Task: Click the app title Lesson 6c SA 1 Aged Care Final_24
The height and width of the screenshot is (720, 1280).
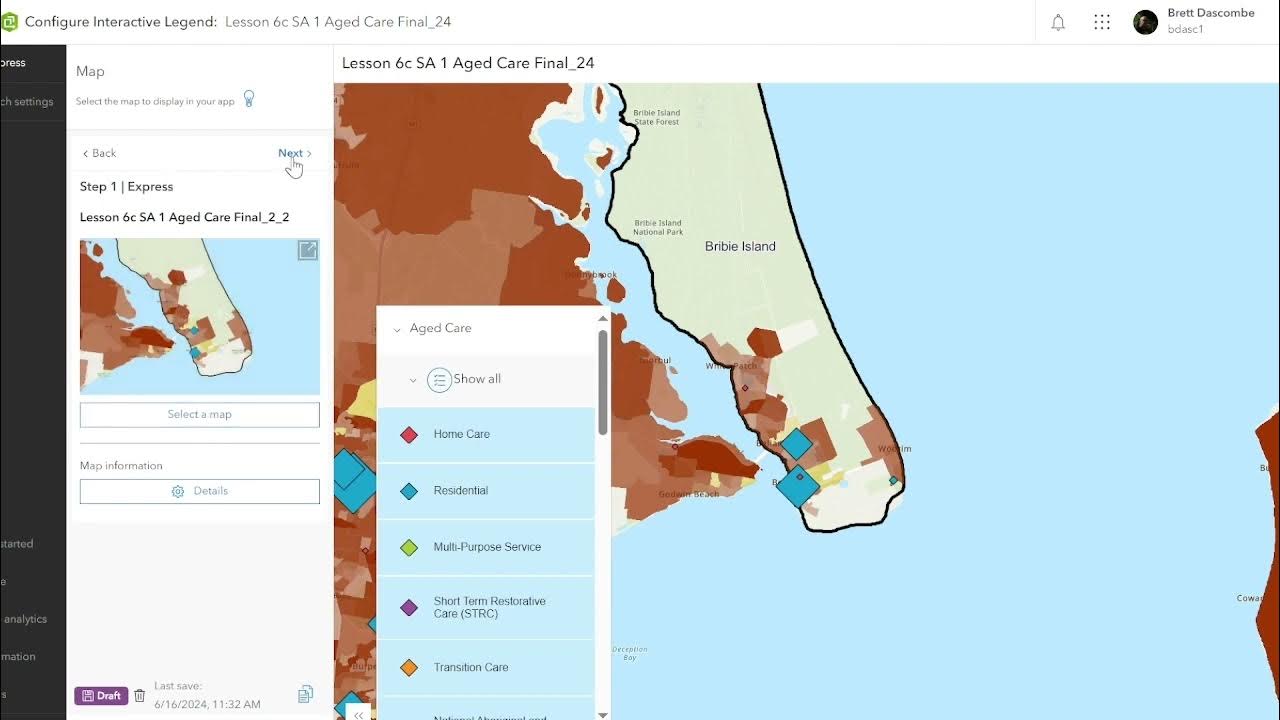Action: click(x=468, y=63)
